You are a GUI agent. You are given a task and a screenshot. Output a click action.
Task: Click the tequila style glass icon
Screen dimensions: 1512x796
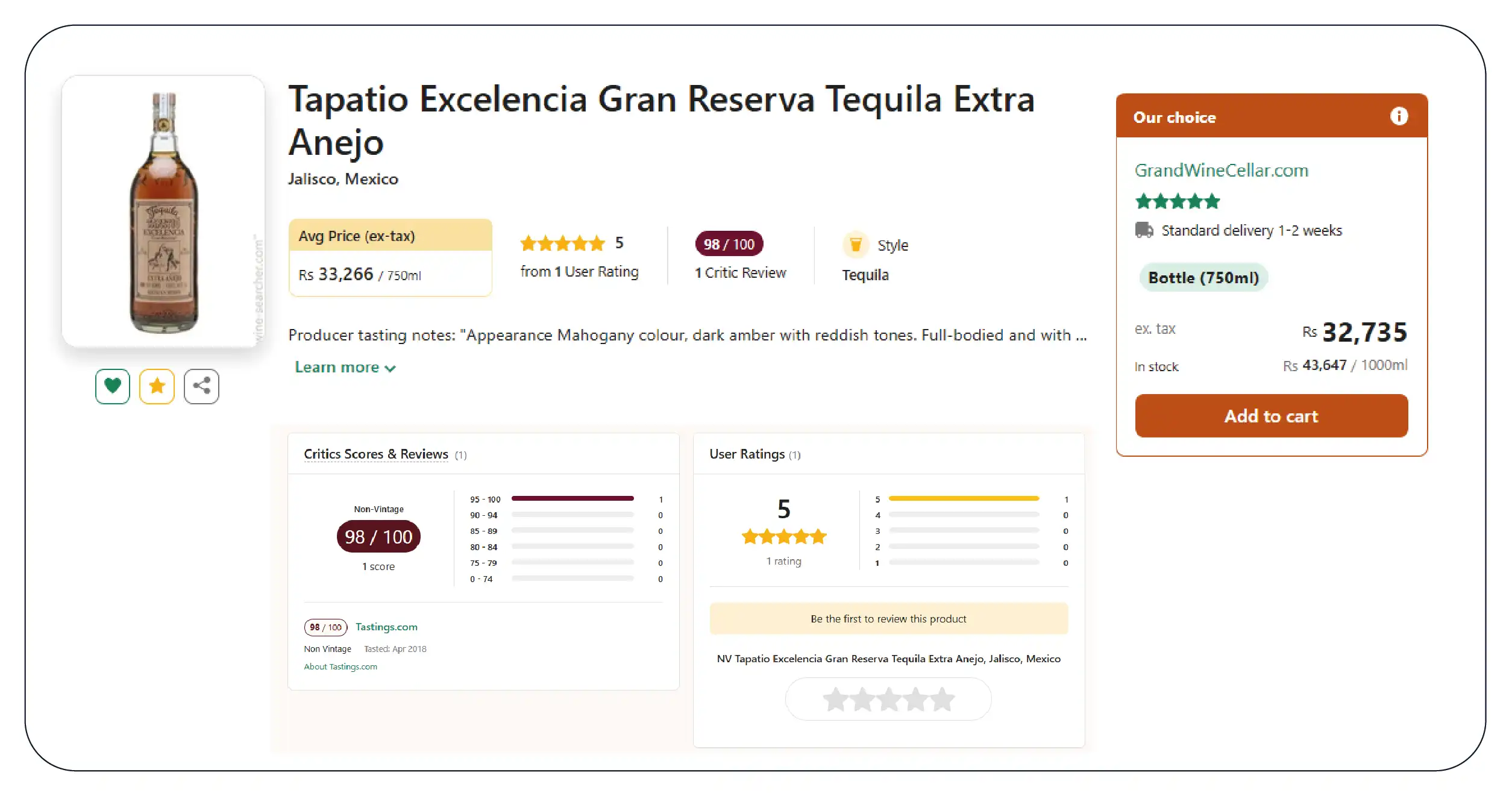[856, 245]
